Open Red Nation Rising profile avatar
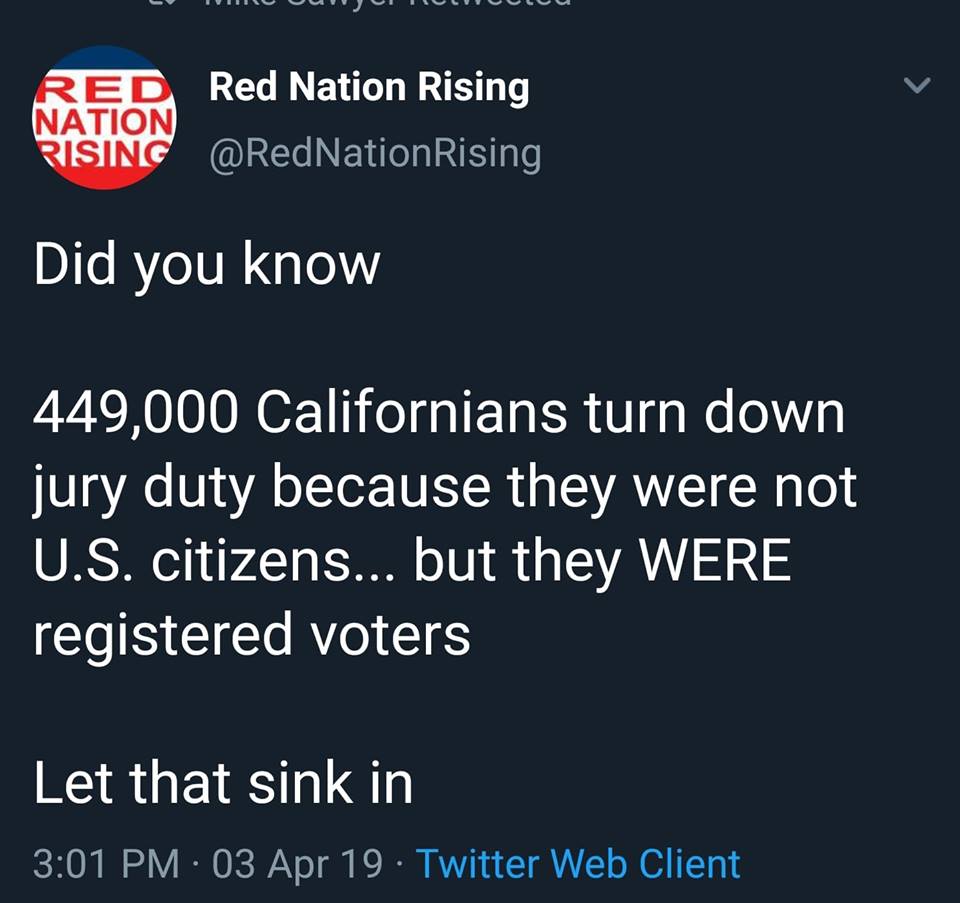This screenshot has height=903, width=960. 104,117
